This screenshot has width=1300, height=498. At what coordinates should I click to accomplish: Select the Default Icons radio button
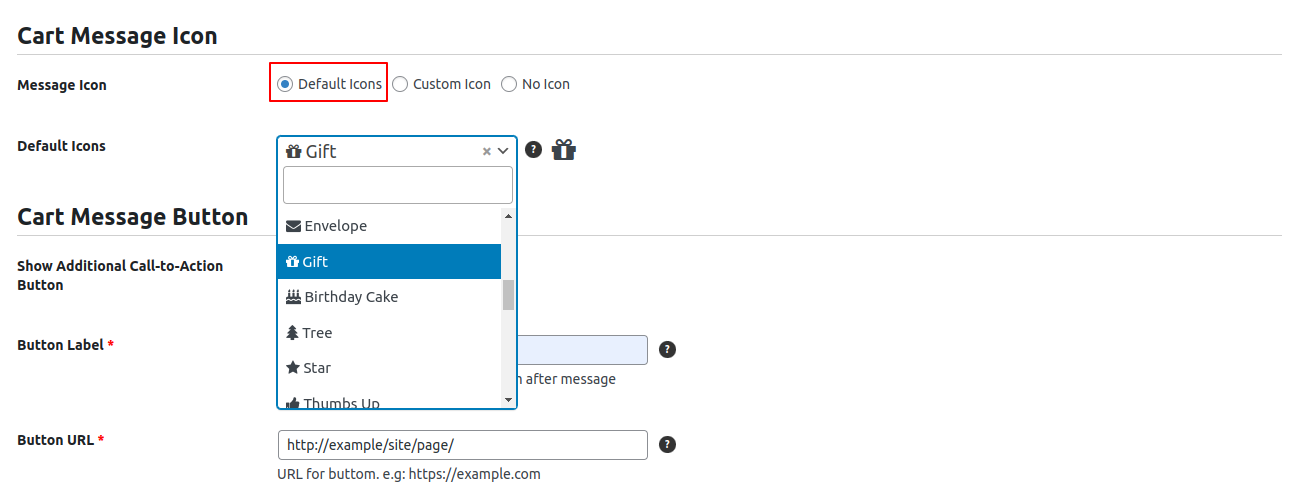coord(285,84)
